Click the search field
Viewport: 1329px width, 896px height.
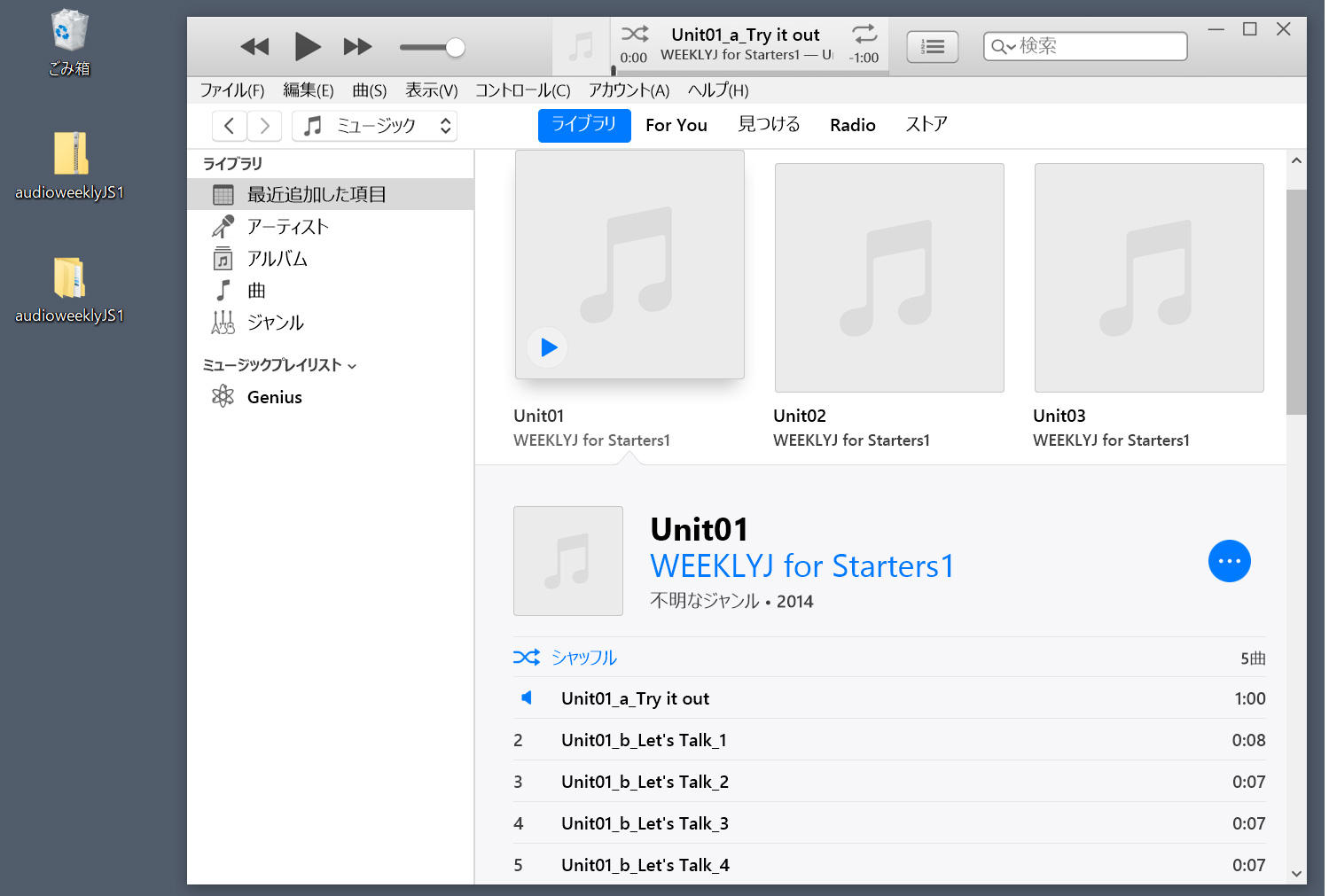click(1085, 46)
